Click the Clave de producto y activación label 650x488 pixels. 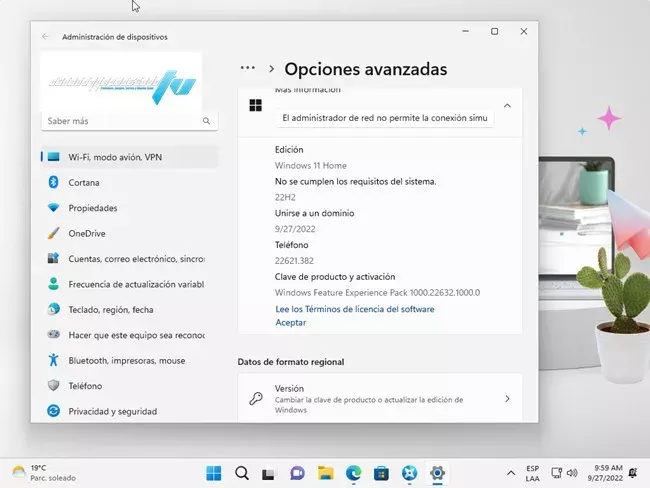point(335,277)
